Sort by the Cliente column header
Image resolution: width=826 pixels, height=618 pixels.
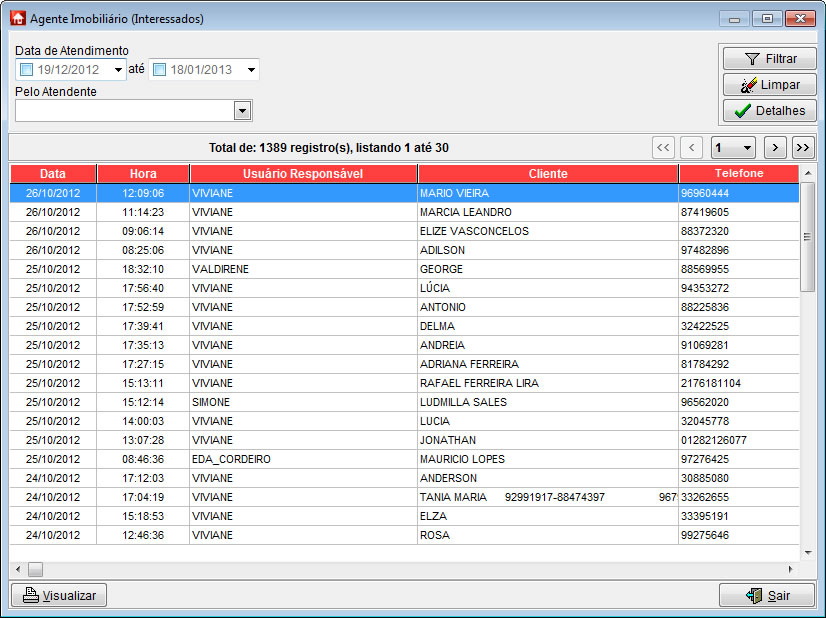548,174
